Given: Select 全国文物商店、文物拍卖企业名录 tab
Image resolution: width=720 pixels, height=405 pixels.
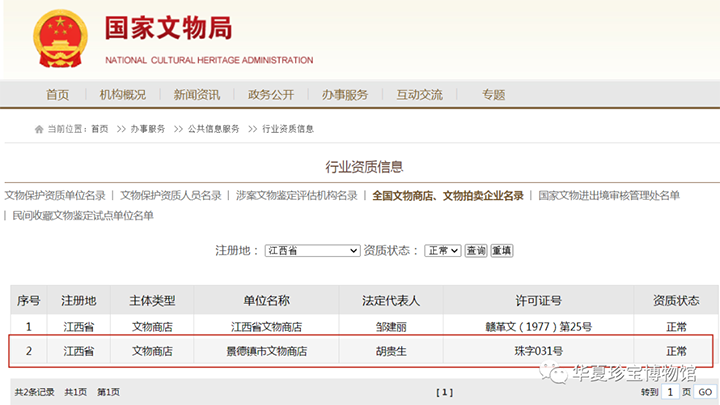Looking at the screenshot, I should [448, 196].
